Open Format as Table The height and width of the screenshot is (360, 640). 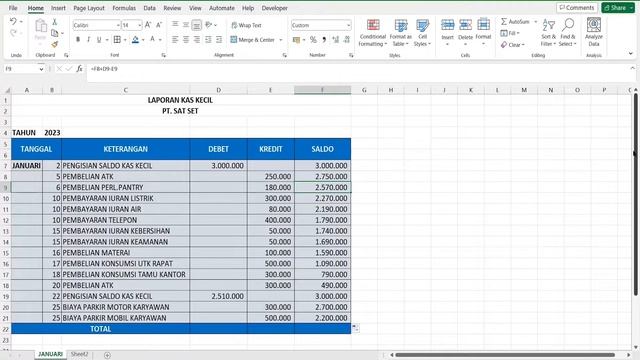[x=400, y=33]
